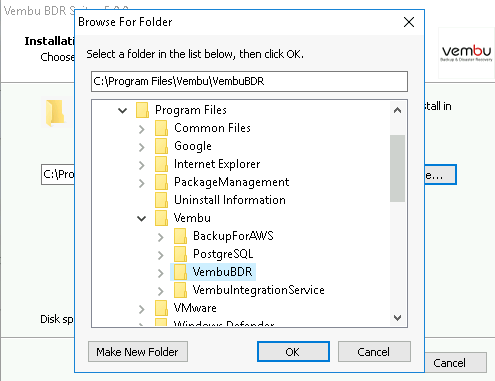
Task: Choose the PostgreSQL folder icon
Action: [180, 254]
